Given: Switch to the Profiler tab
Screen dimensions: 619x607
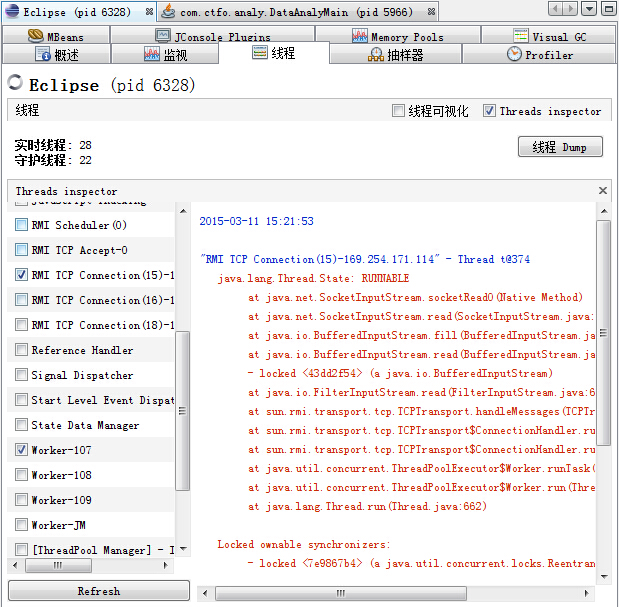Looking at the screenshot, I should pos(539,54).
